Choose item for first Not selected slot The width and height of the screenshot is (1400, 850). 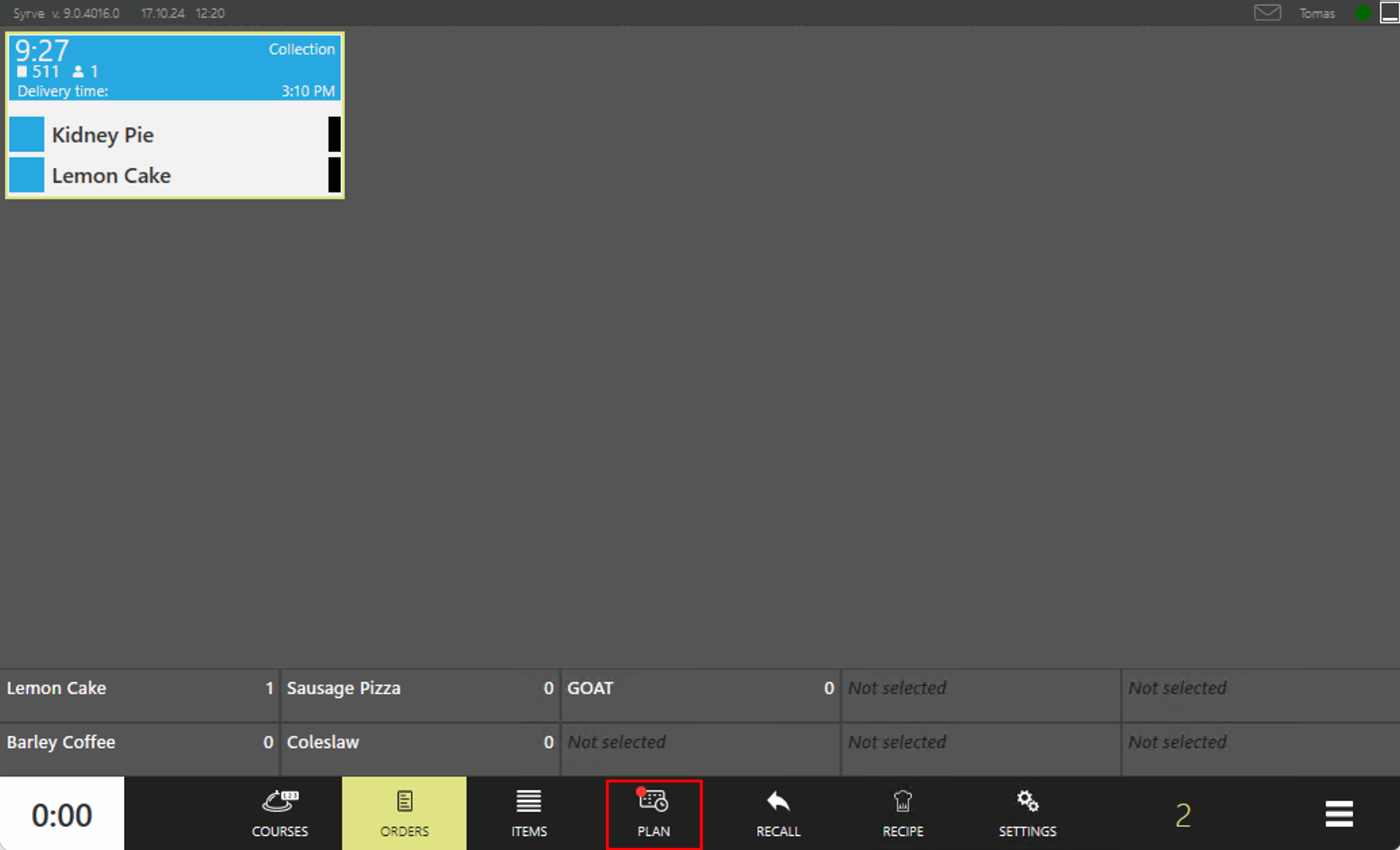tap(980, 695)
